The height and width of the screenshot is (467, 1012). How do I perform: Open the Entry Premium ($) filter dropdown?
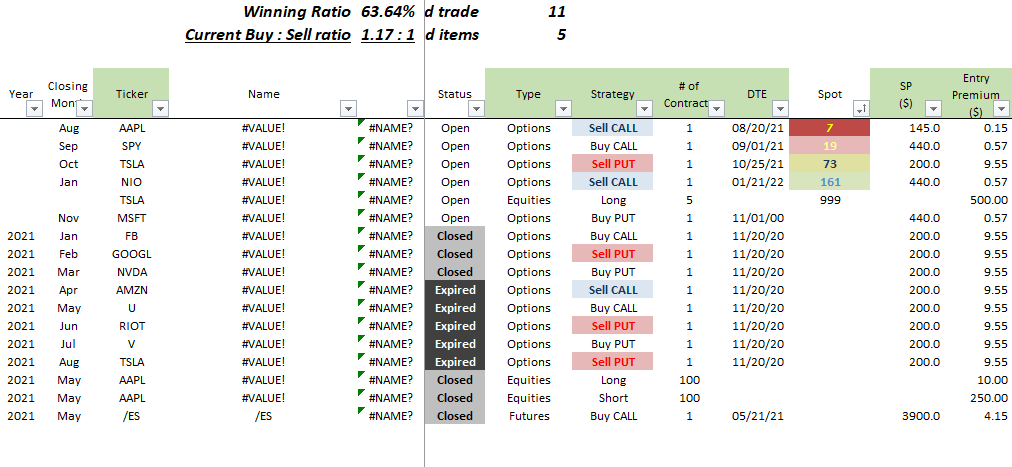[1001, 108]
